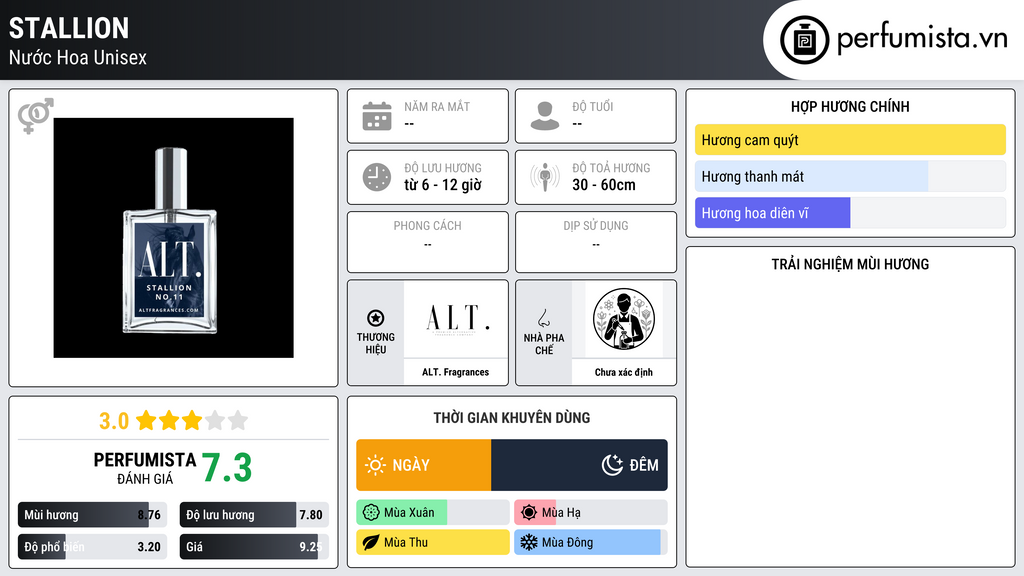Click the sun icon for Mùa Hạ
This screenshot has height=576, width=1024.
(529, 513)
